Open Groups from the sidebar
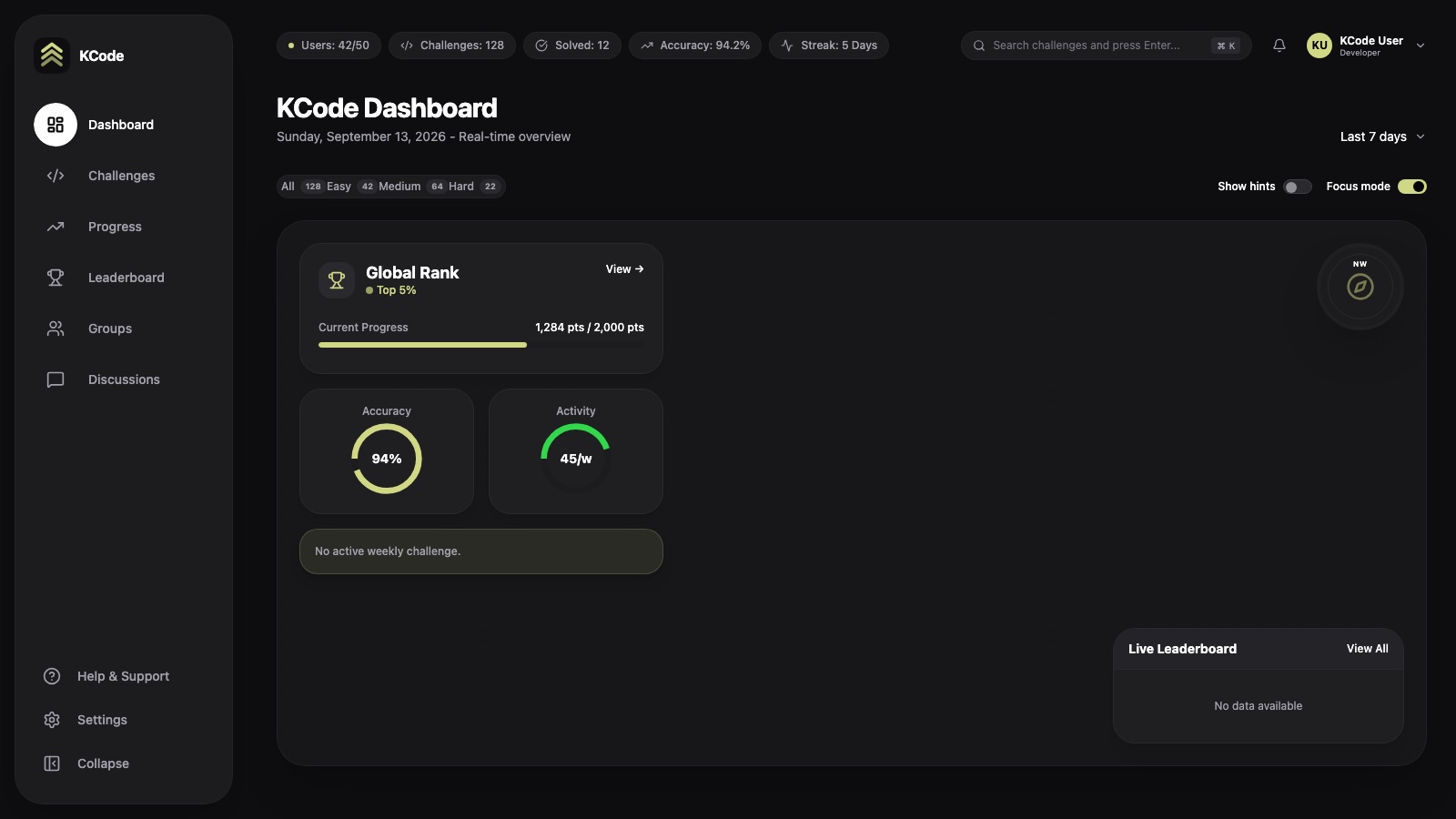 124,329
